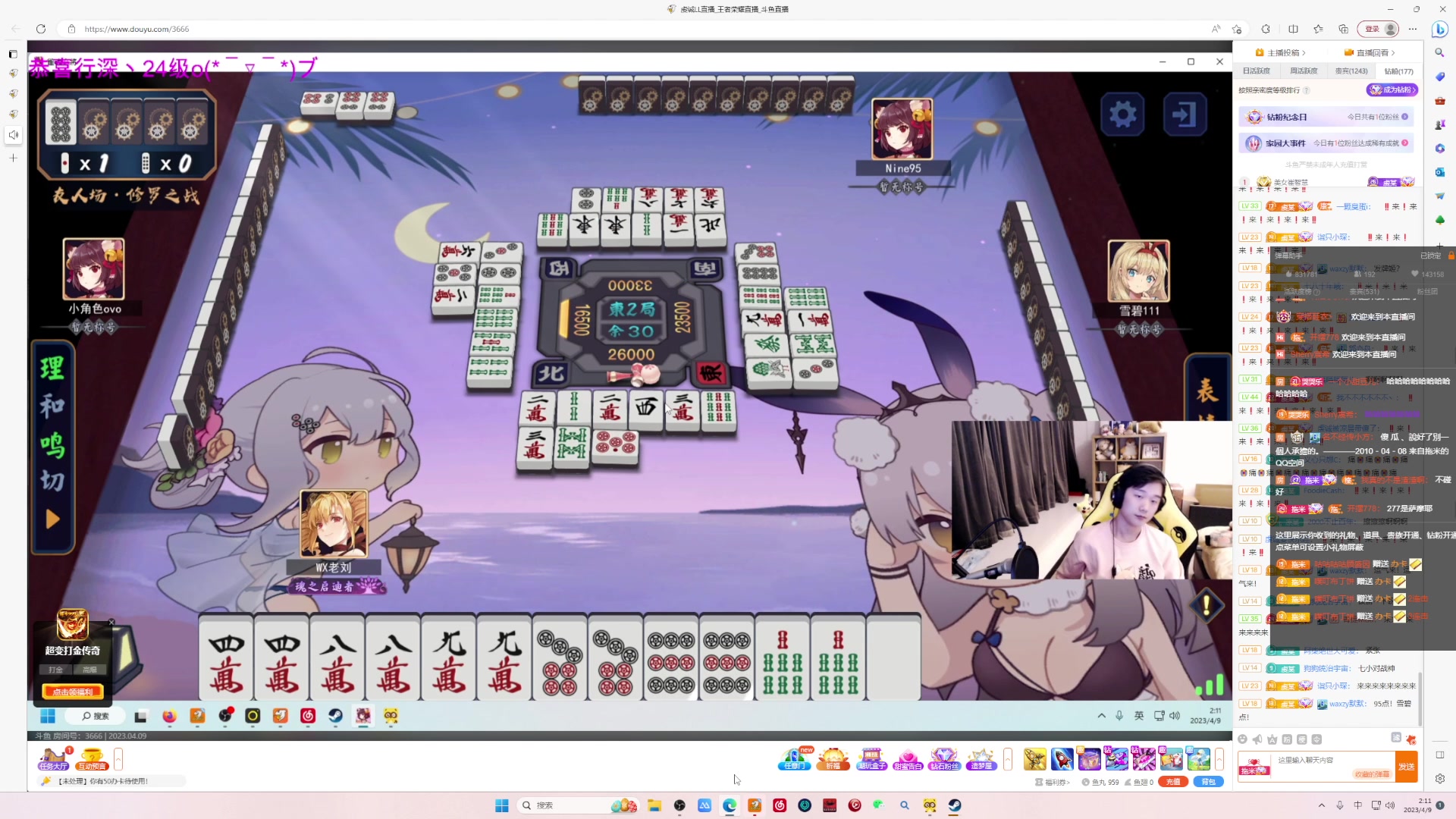Switch to the 钻粉(177) tab
Screen dimensions: 1456x819
click(1398, 71)
